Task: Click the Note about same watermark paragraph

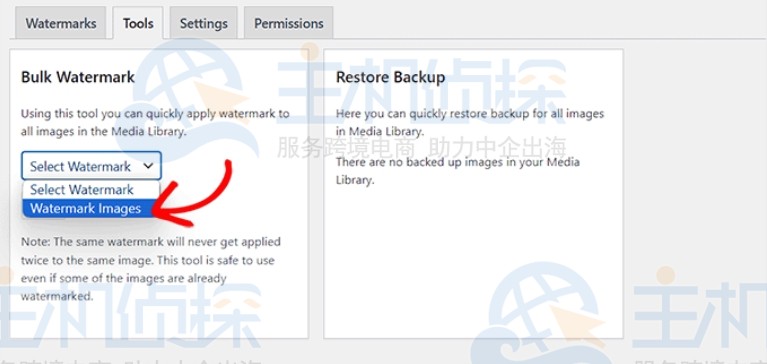Action: pos(151,269)
